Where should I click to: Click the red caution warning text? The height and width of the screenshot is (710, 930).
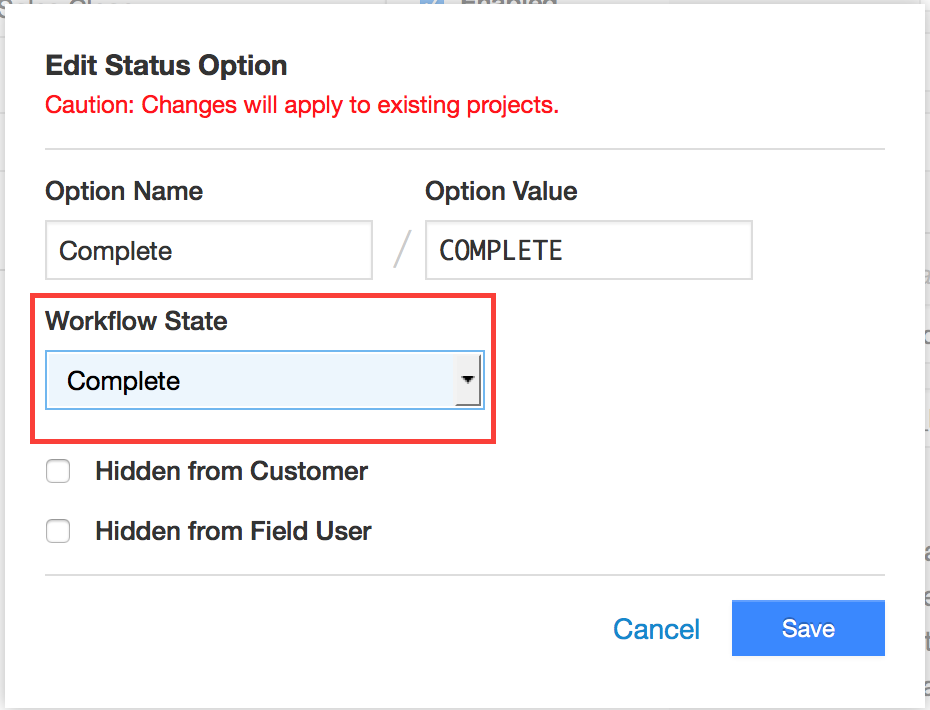coord(302,105)
